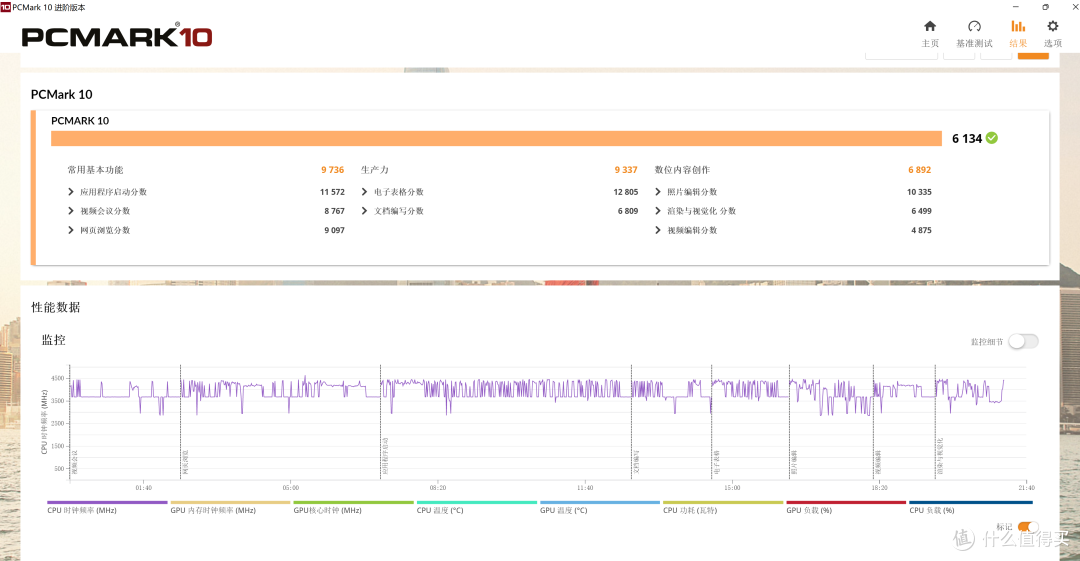1080x561 pixels.
Task: Click the 12 805 spreadsheet score
Action: tap(625, 192)
